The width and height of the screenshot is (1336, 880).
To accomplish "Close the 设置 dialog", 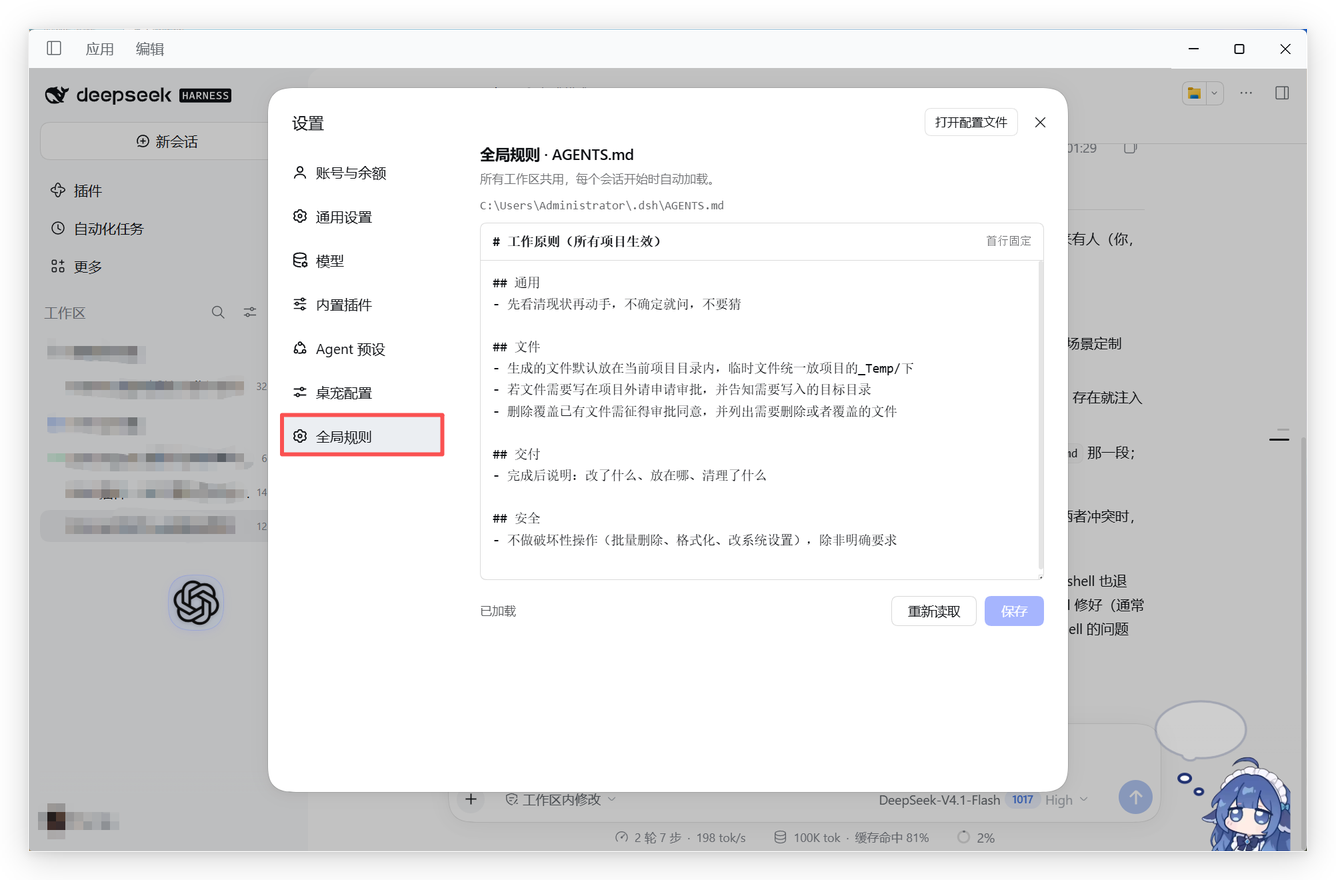I will [x=1040, y=122].
